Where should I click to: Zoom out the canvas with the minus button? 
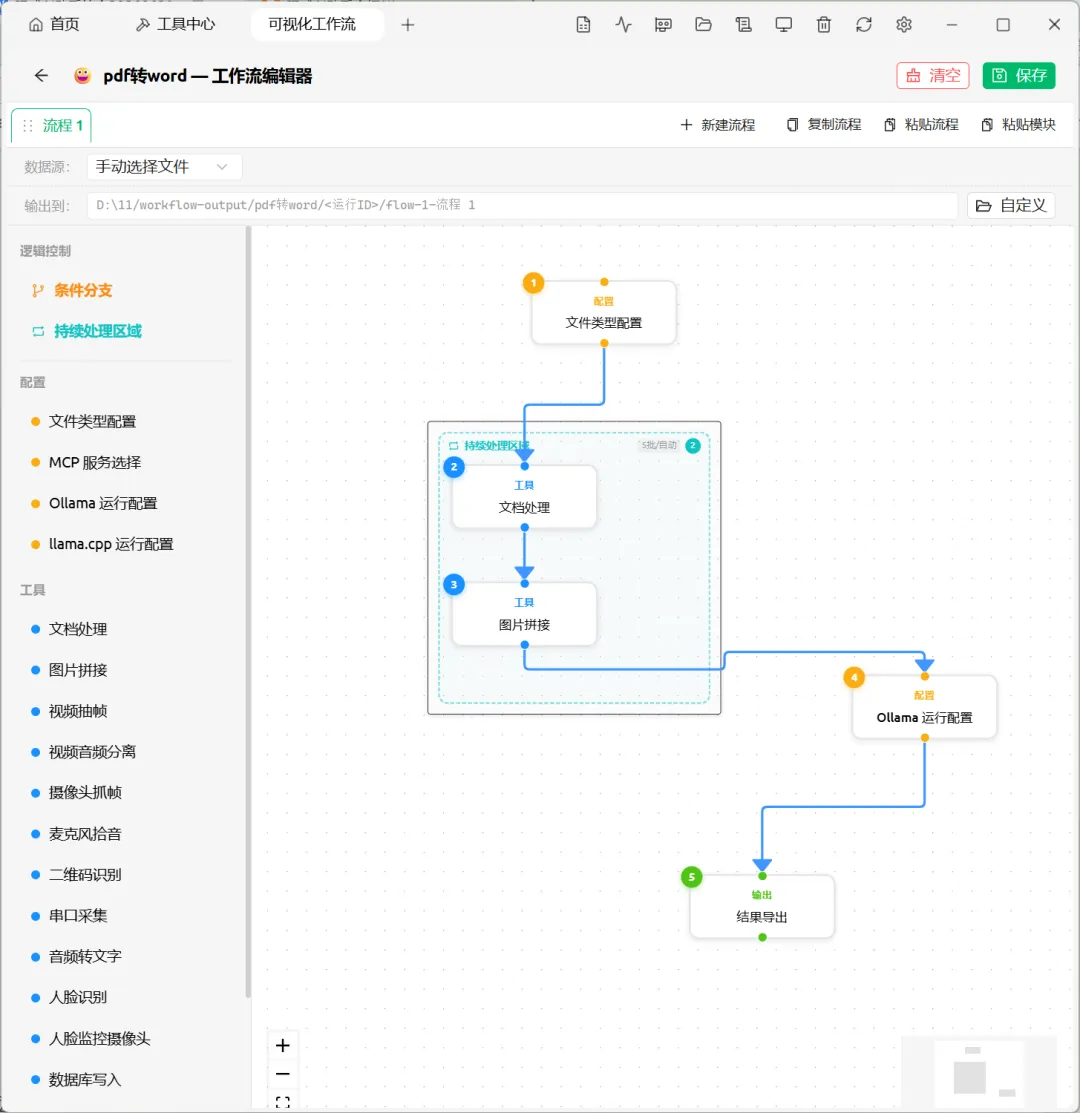(282, 1073)
